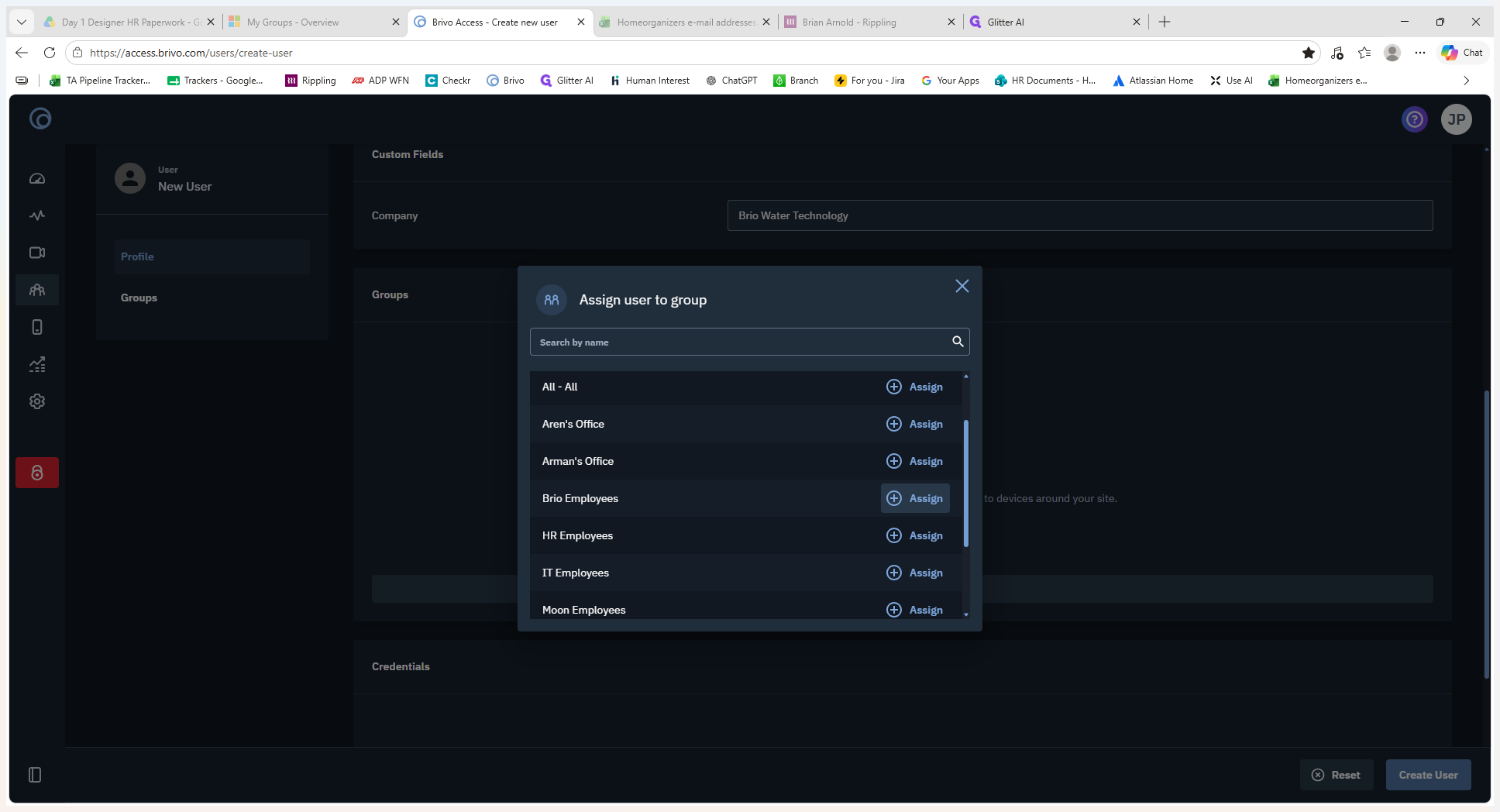Open the Brivo bookmark
The image size is (1500, 812).
point(505,81)
